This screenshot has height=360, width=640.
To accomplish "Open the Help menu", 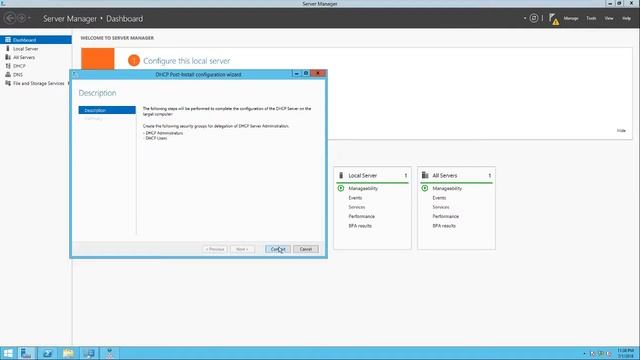I will click(x=626, y=18).
